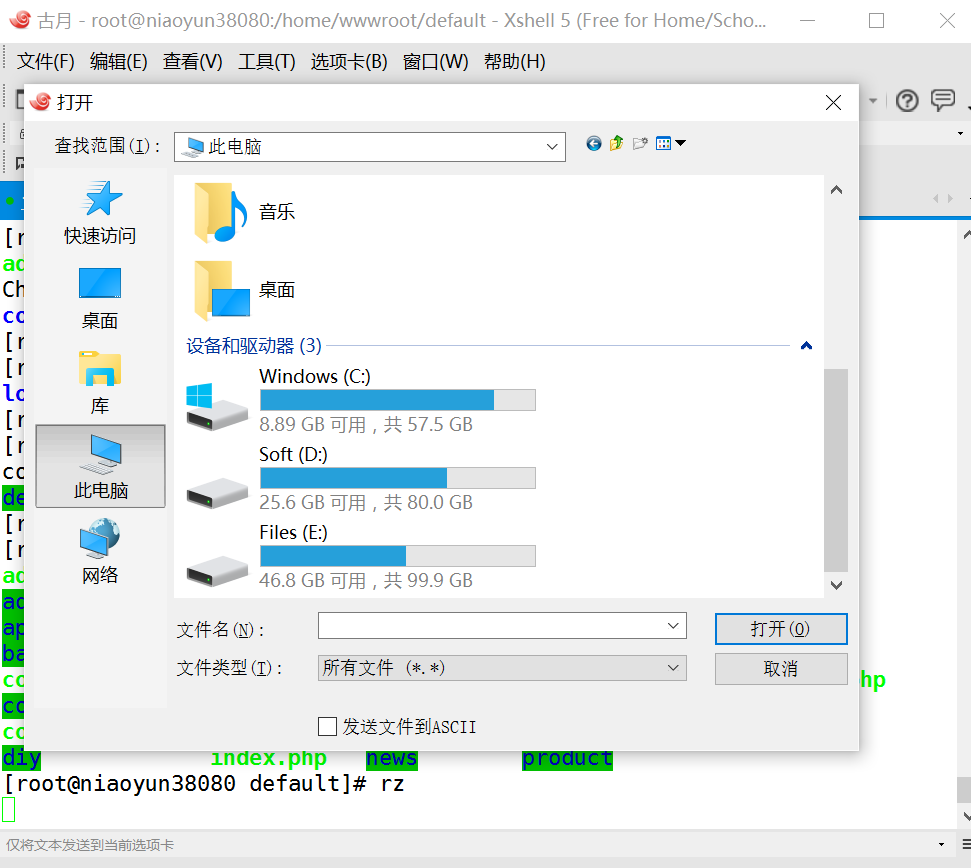Click Xshell chat bubble toolbar icon
The image size is (971, 868).
pos(943,100)
